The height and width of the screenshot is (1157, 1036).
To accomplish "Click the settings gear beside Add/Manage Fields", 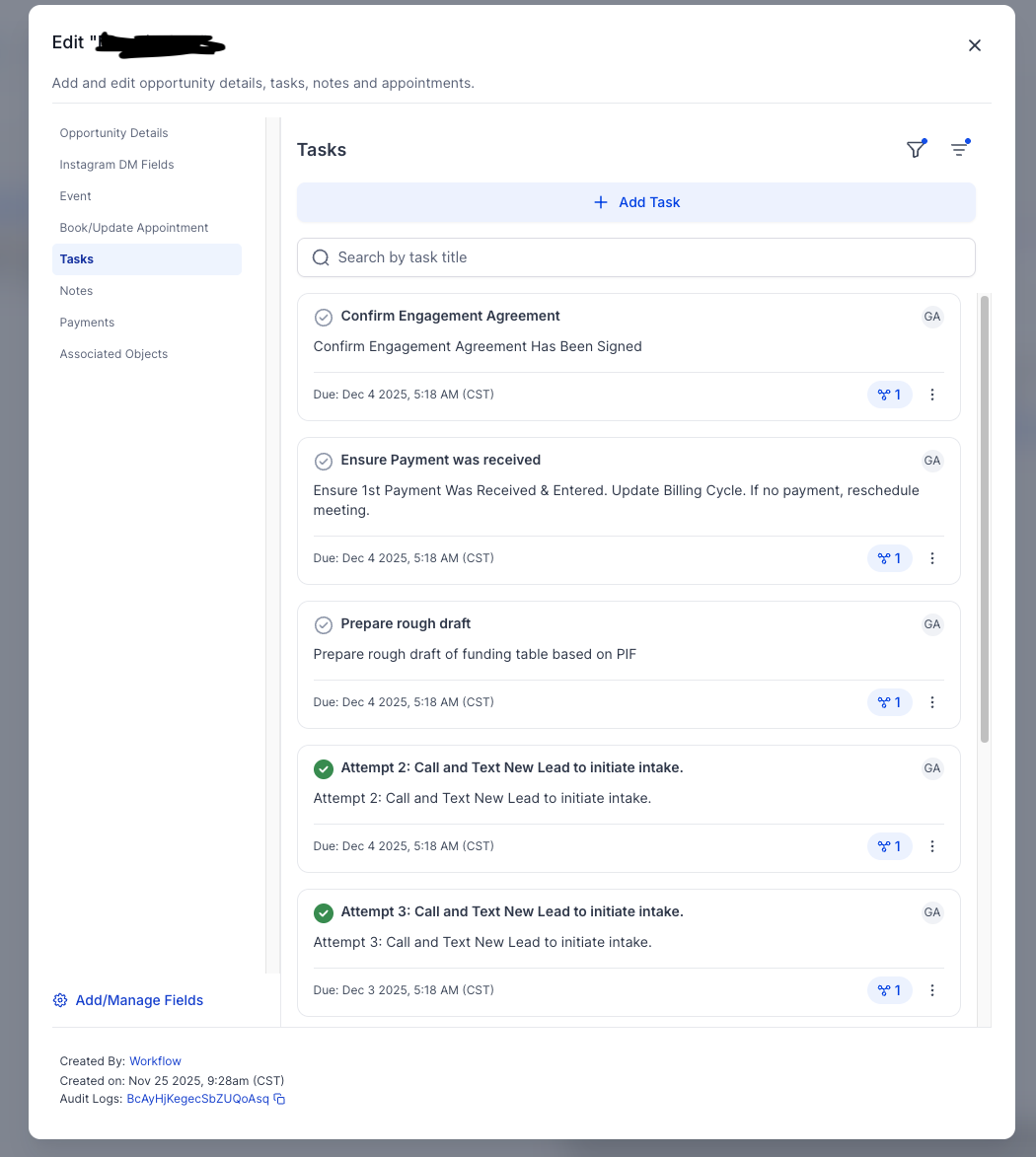I will click(x=59, y=999).
